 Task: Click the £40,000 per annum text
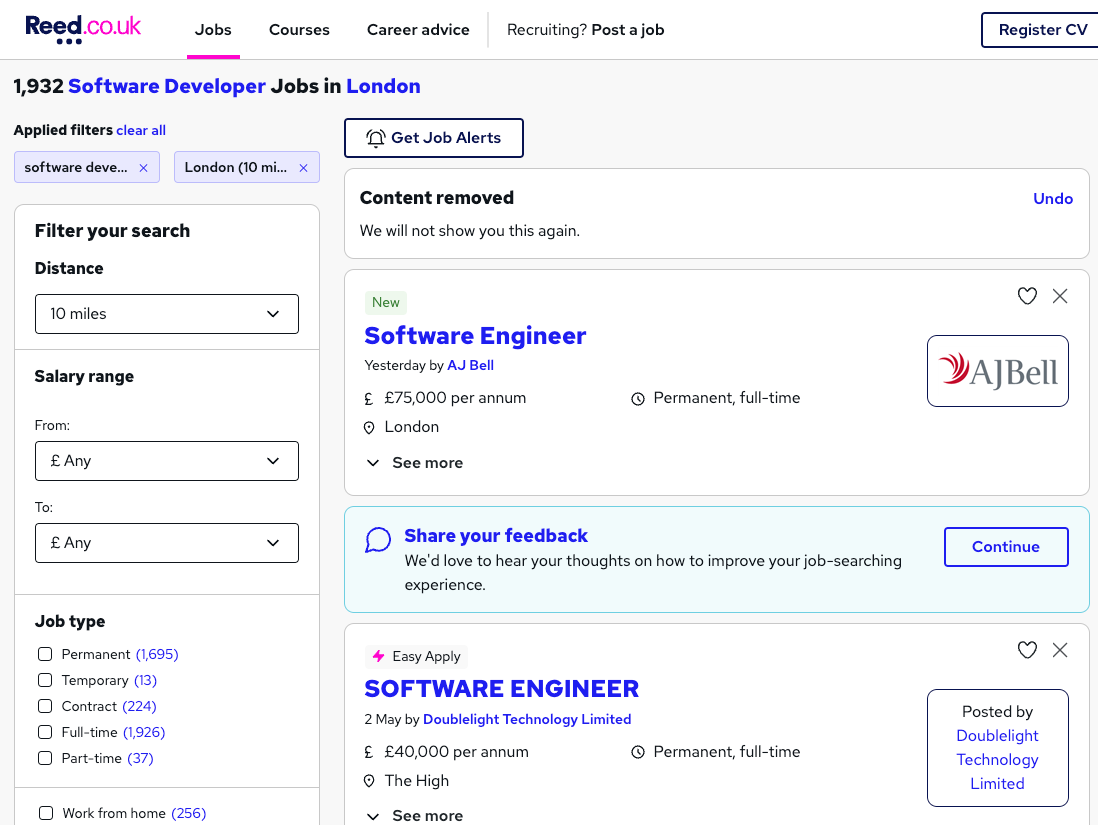coord(457,751)
